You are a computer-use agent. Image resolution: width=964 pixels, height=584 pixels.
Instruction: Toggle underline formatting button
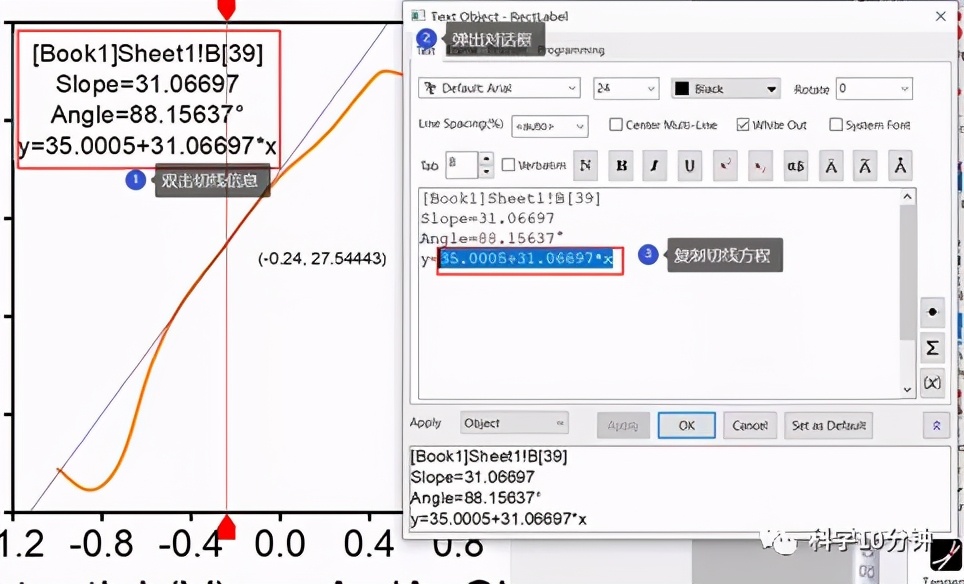(x=690, y=165)
